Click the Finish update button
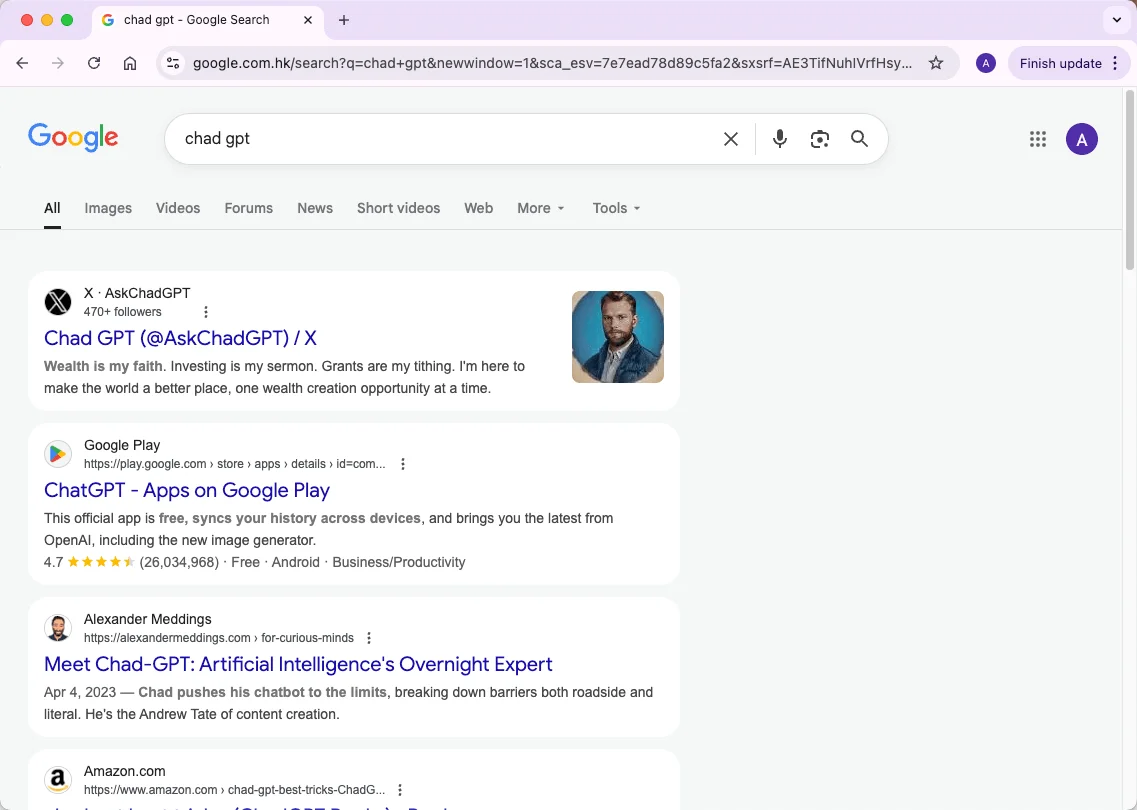Viewport: 1137px width, 810px height. point(1069,63)
